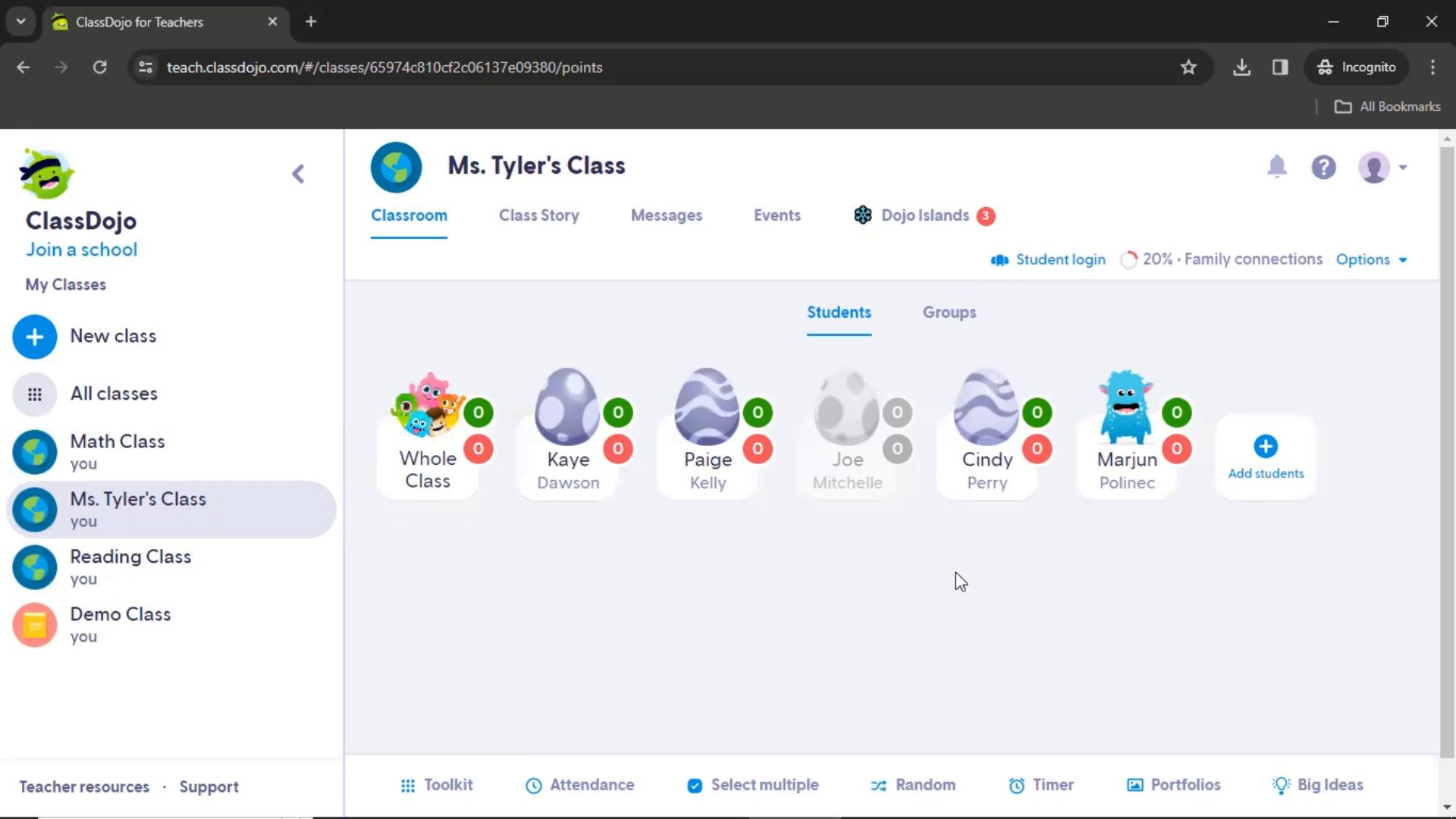Open the Portfolios tool
This screenshot has width=1456, height=819.
1175,785
